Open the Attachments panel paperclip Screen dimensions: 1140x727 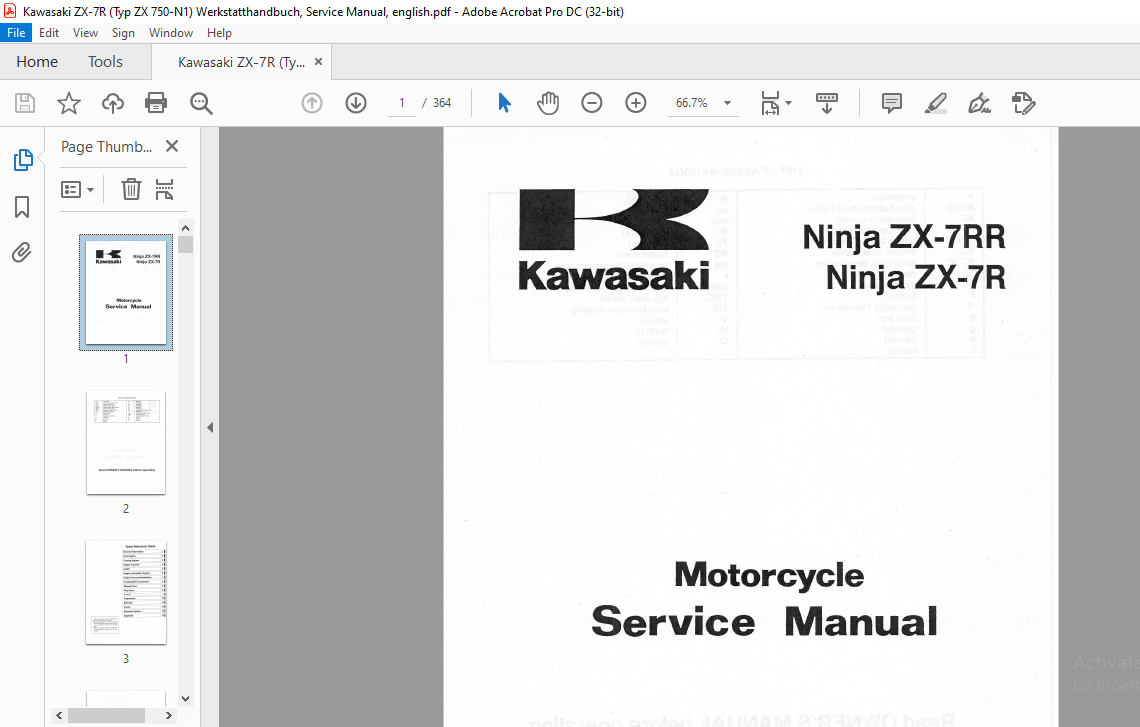click(x=22, y=253)
